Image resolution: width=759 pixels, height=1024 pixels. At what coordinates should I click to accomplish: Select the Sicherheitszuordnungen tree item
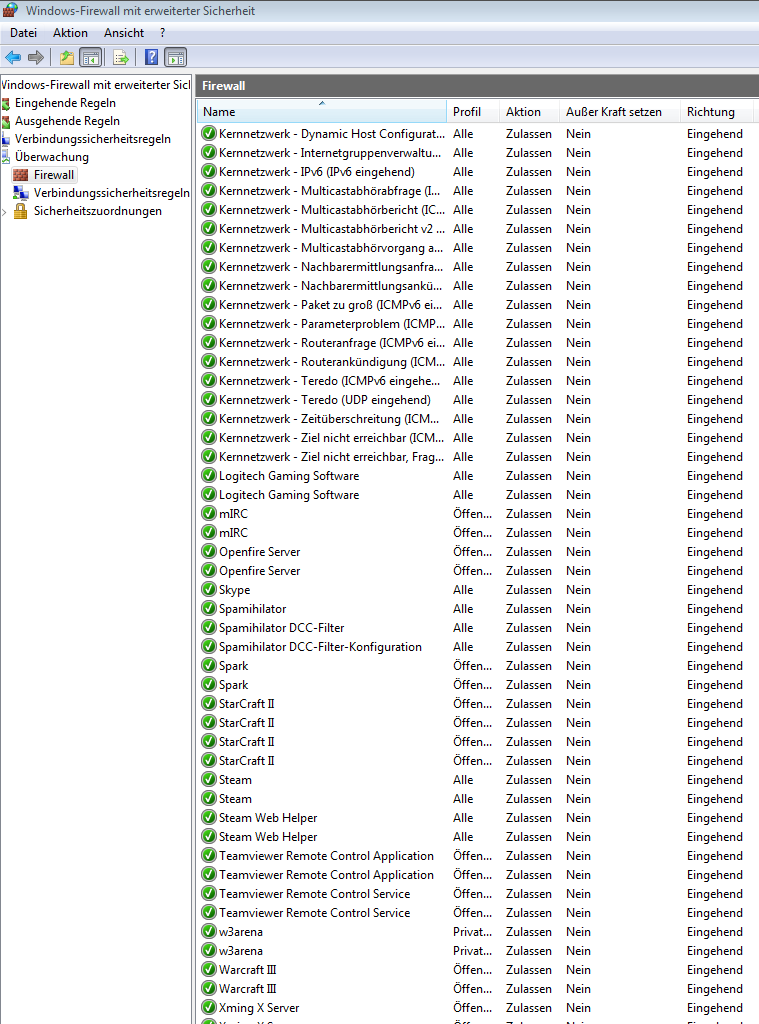(x=97, y=211)
